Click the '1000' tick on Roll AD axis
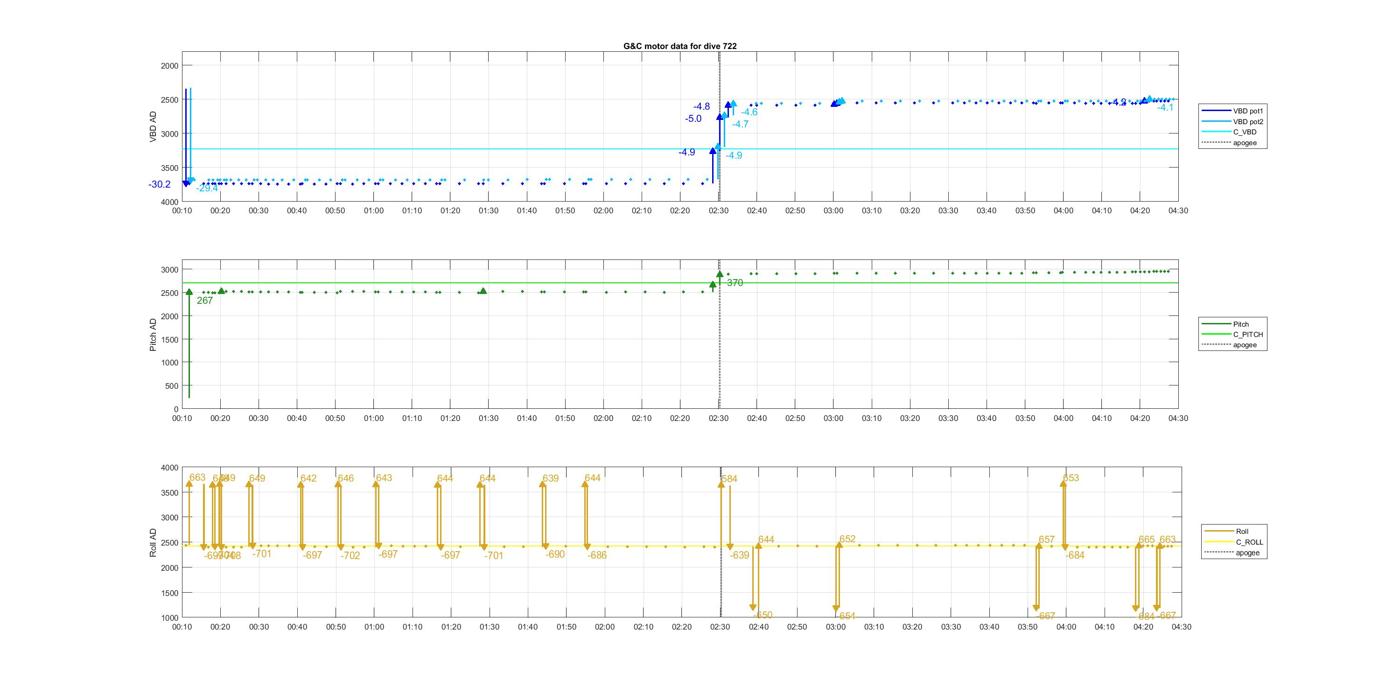Viewport: 1400px width, 693px height. [x=170, y=617]
